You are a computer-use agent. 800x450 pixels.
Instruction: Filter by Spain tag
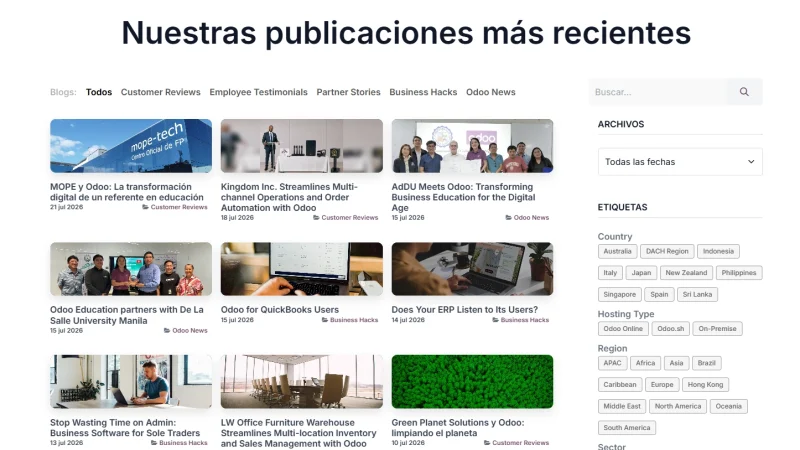tap(659, 294)
